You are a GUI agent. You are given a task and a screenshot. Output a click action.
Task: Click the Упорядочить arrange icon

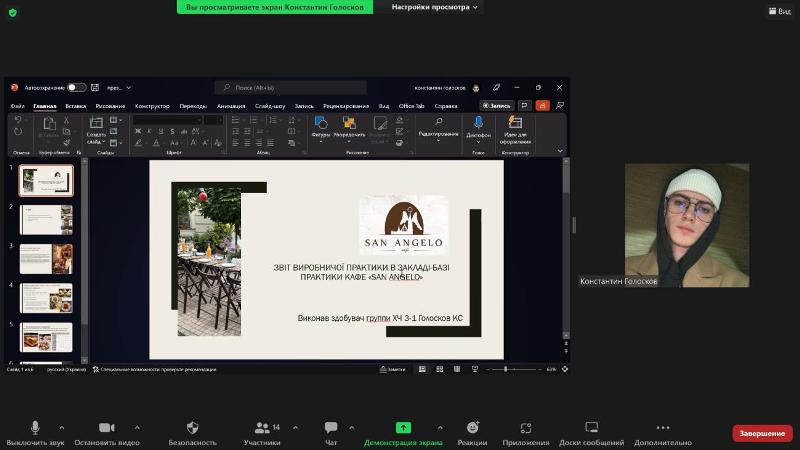(x=349, y=122)
